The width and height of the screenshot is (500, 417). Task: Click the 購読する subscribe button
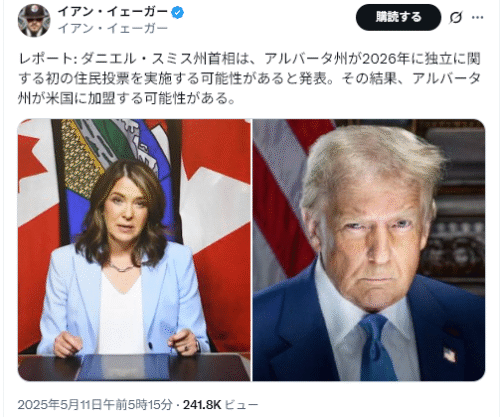click(398, 17)
